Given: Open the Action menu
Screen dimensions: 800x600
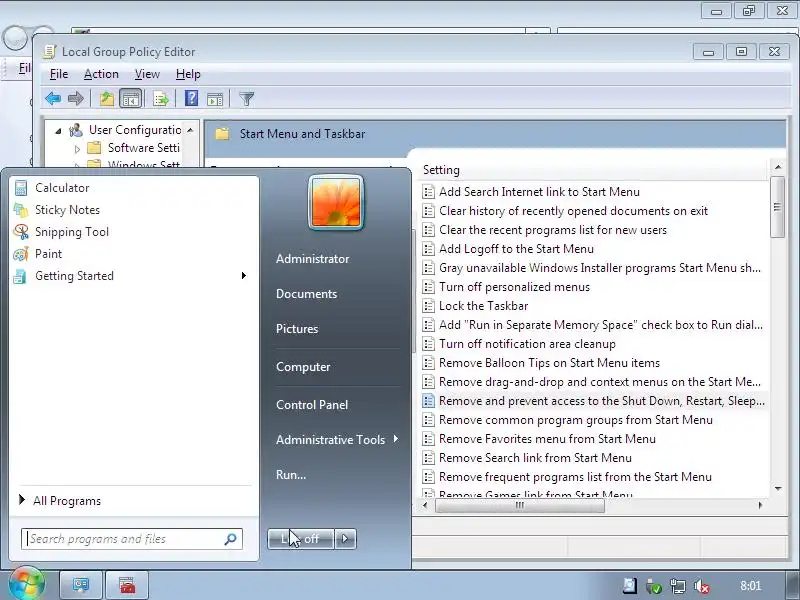Looking at the screenshot, I should pyautogui.click(x=101, y=74).
